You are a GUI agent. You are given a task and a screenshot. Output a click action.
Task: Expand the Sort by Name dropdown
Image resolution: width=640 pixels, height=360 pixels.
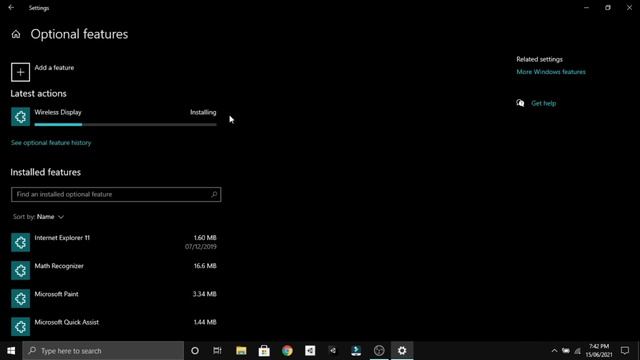[x=38, y=217]
